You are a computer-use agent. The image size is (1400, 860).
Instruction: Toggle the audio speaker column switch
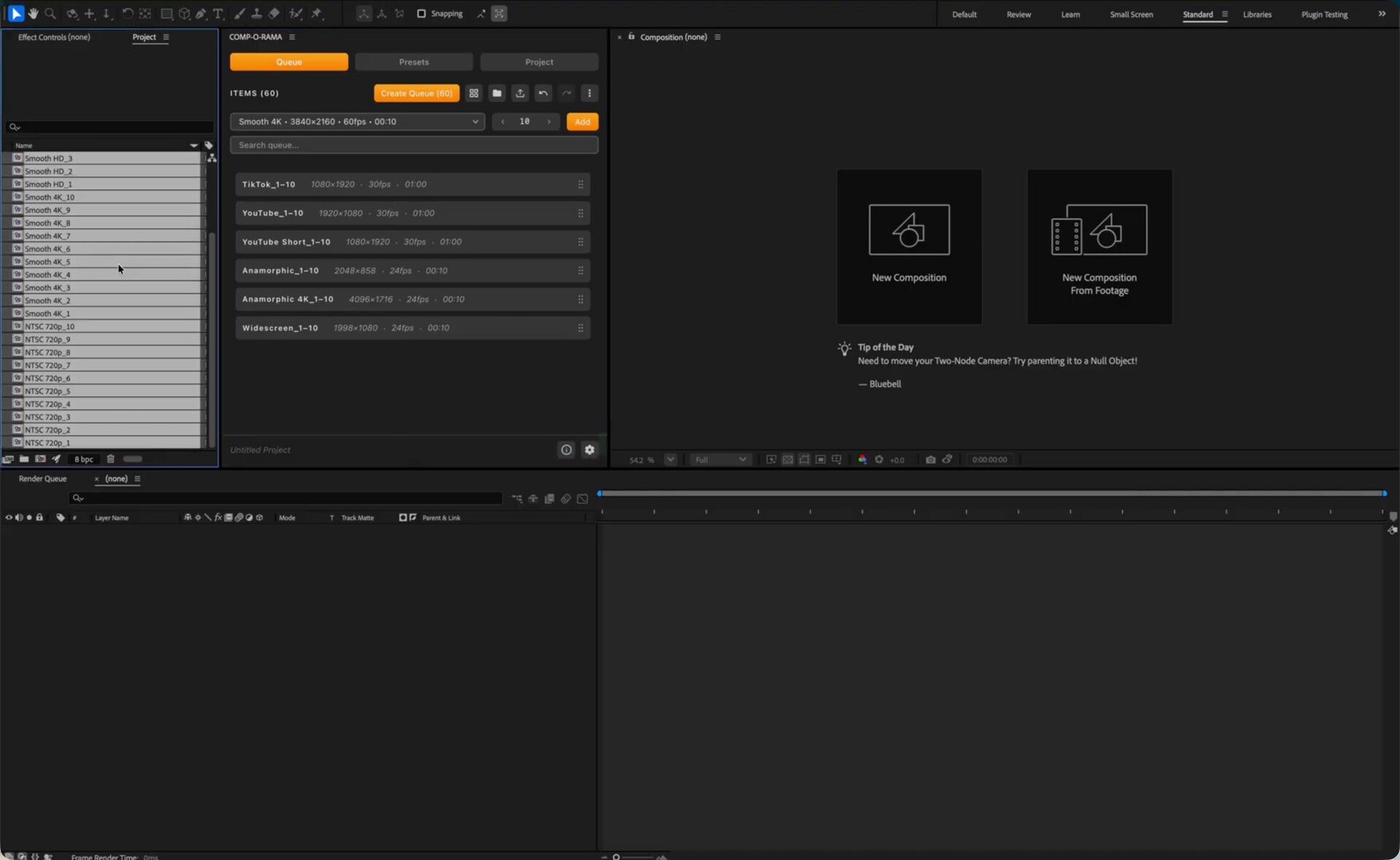tap(19, 517)
